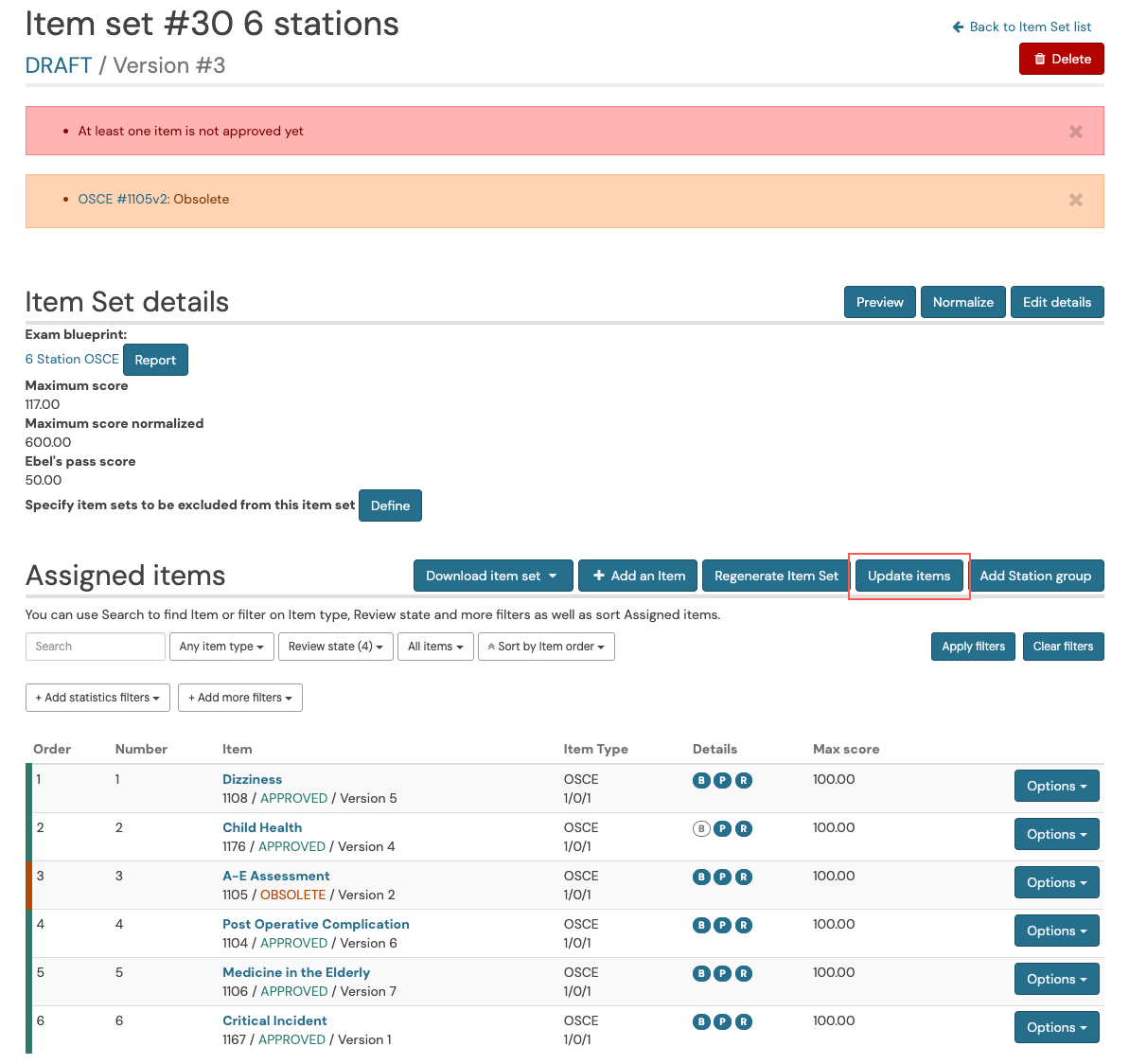Click Define excluded item sets button
This screenshot has height=1064, width=1129.
(390, 505)
